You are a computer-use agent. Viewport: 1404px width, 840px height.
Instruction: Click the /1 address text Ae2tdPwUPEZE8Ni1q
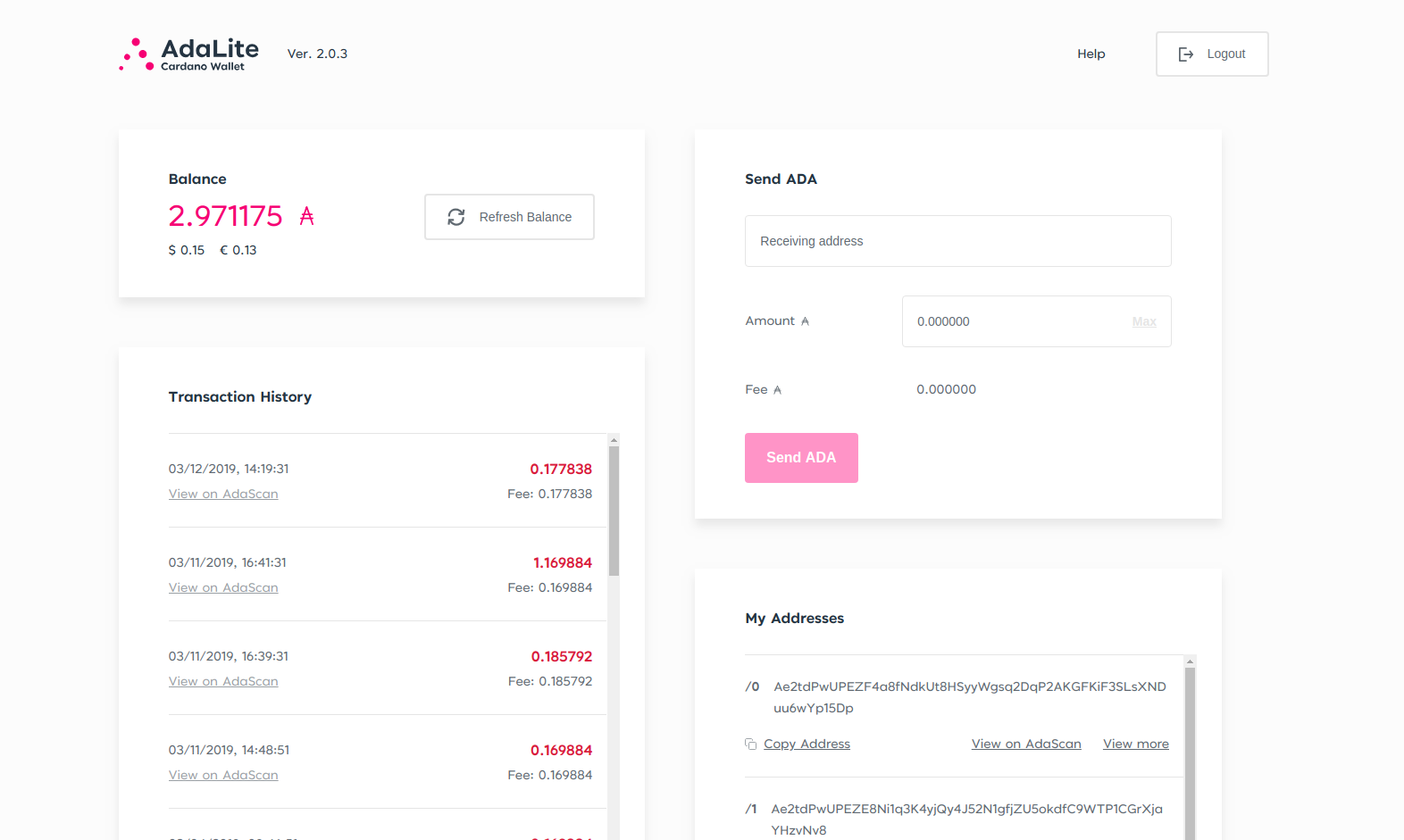[967, 819]
